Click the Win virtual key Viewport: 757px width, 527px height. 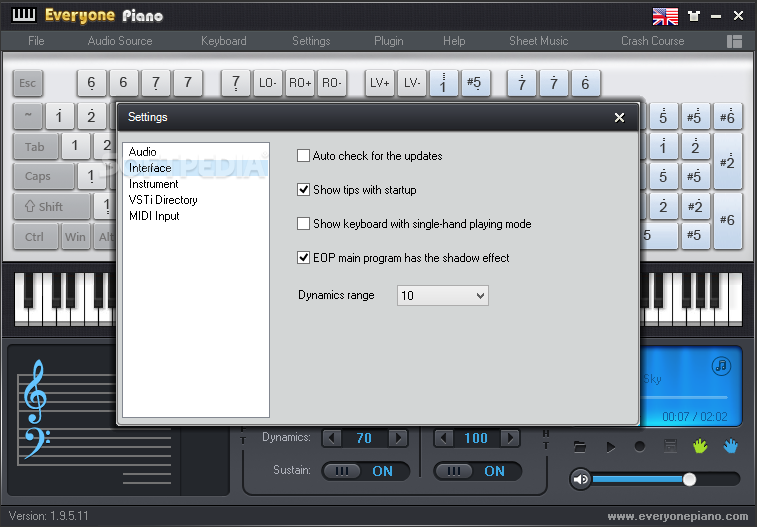[76, 236]
